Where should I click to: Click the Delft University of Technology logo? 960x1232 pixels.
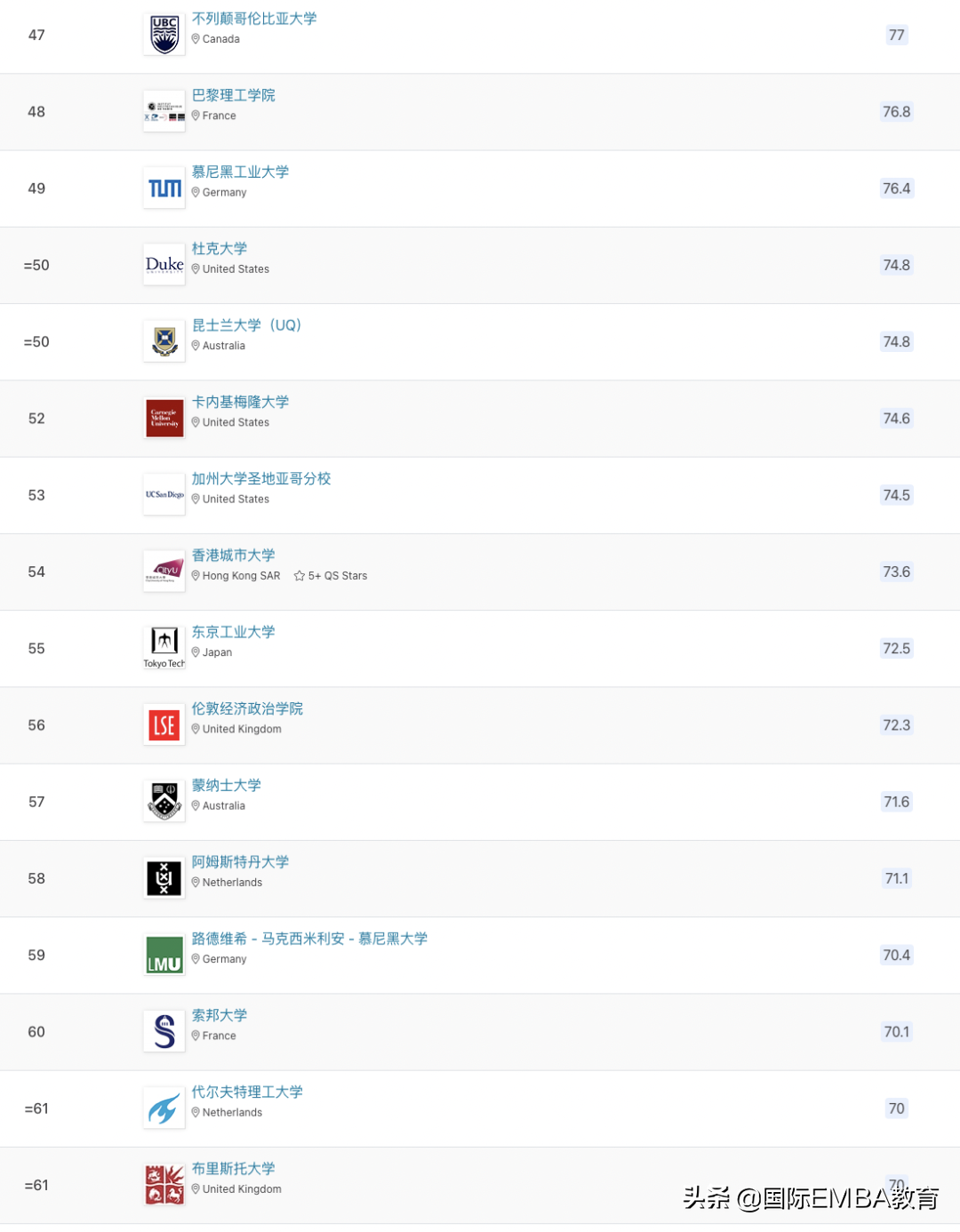pos(164,1108)
